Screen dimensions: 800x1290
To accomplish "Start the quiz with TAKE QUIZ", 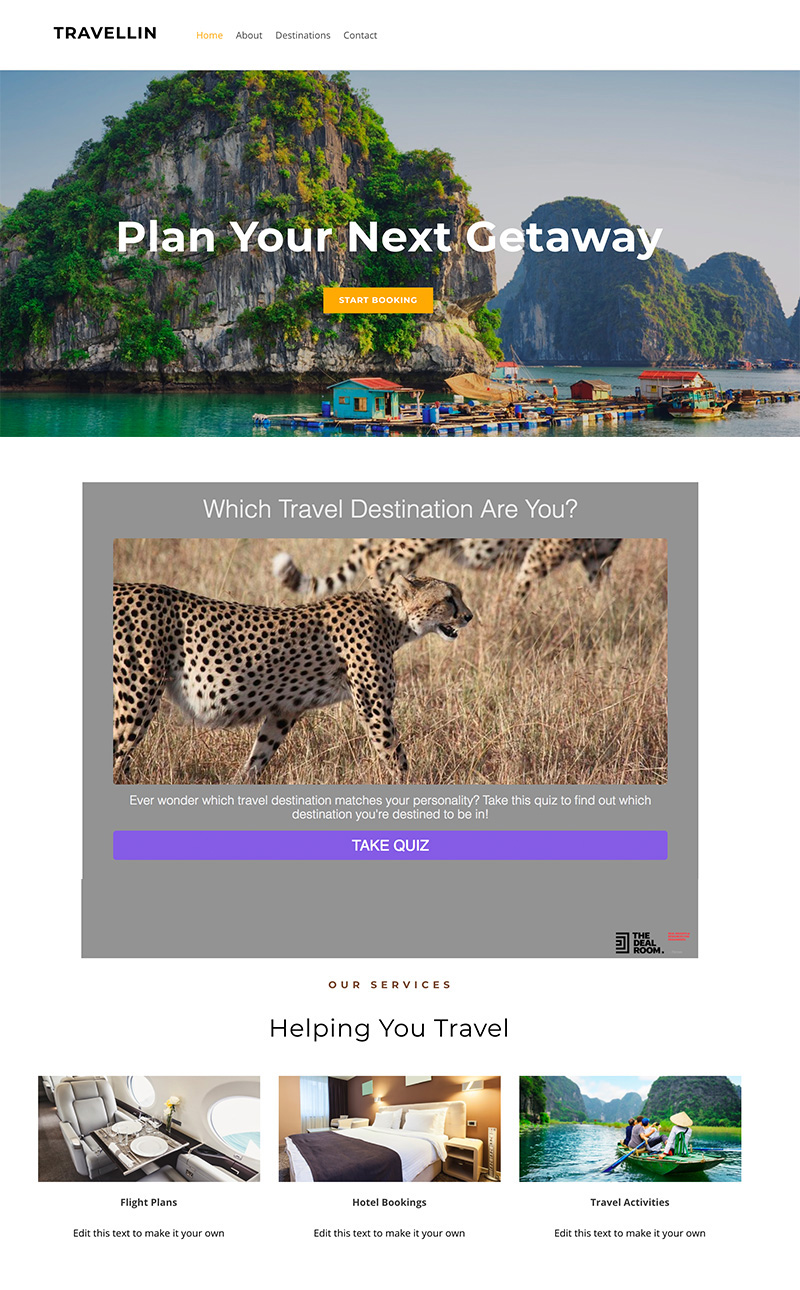I will pyautogui.click(x=390, y=845).
